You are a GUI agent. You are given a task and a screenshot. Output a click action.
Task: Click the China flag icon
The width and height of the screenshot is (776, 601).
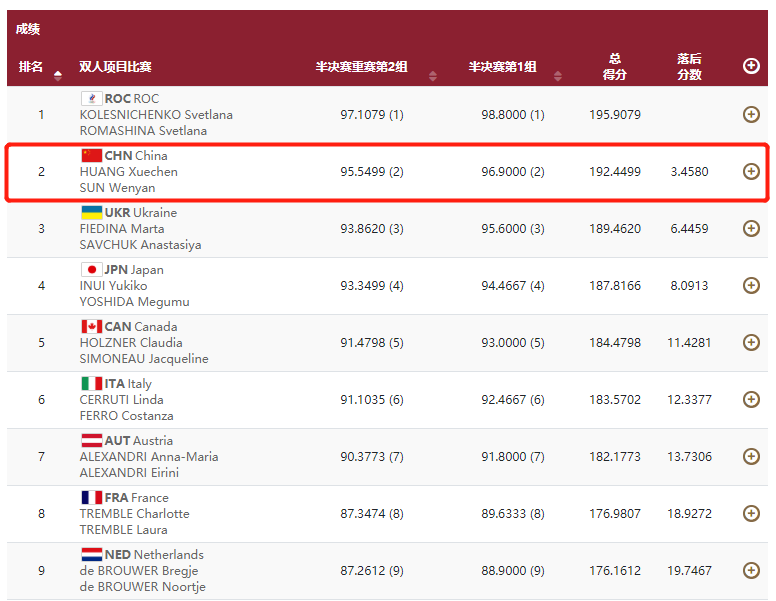point(91,155)
